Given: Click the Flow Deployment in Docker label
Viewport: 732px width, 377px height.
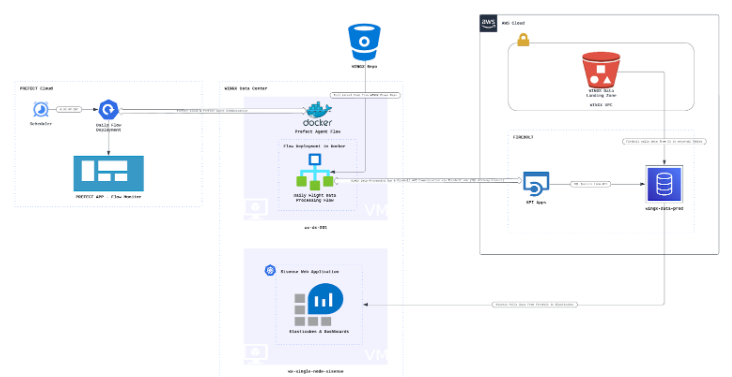Looking at the screenshot, I should (314, 146).
